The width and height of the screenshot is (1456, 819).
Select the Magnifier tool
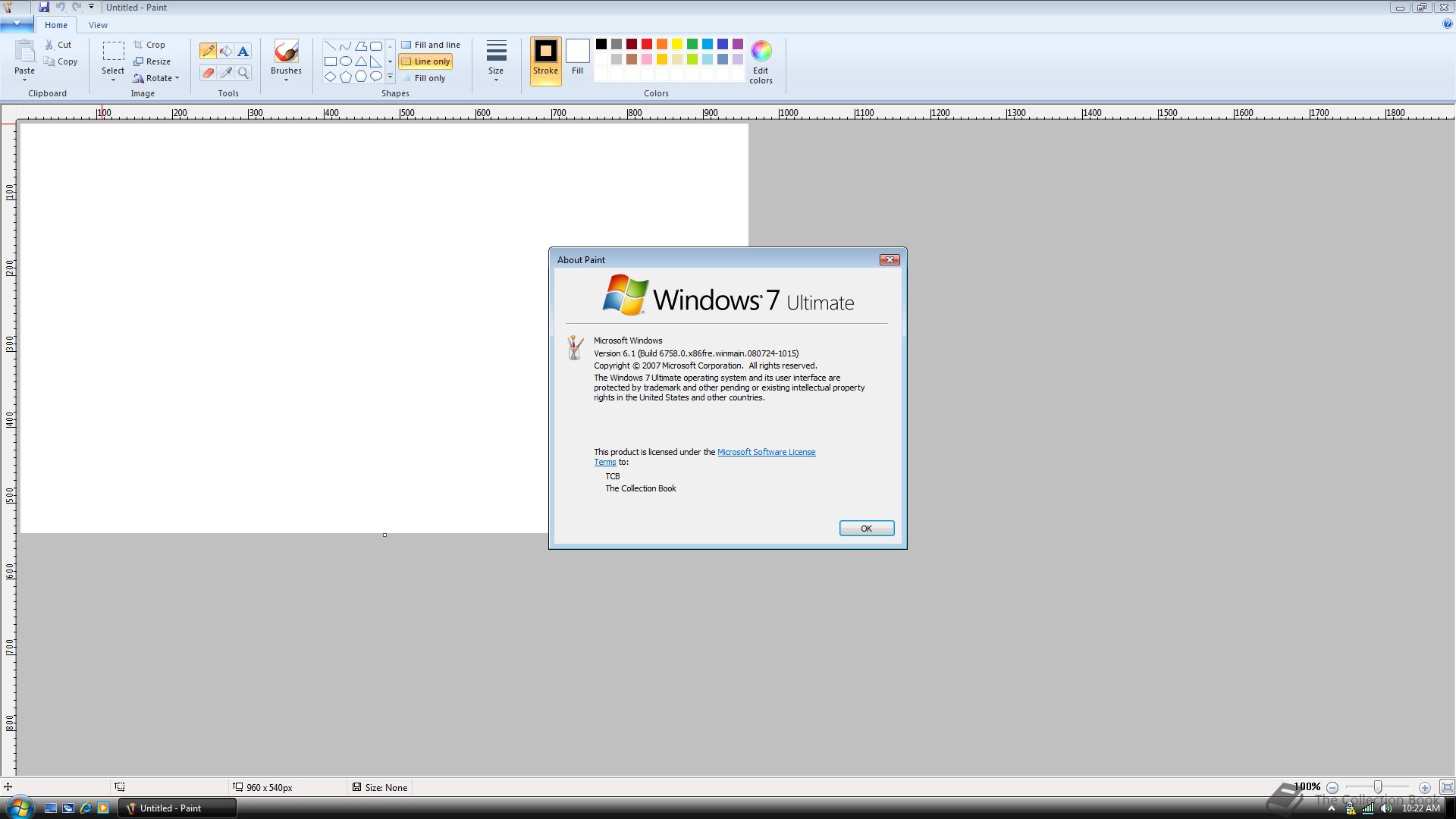243,73
